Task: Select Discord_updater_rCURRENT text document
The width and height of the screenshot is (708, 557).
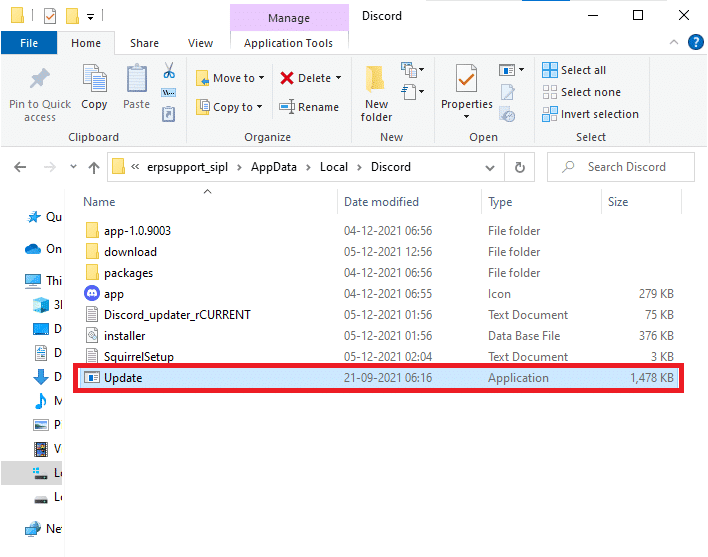Action: (x=177, y=315)
